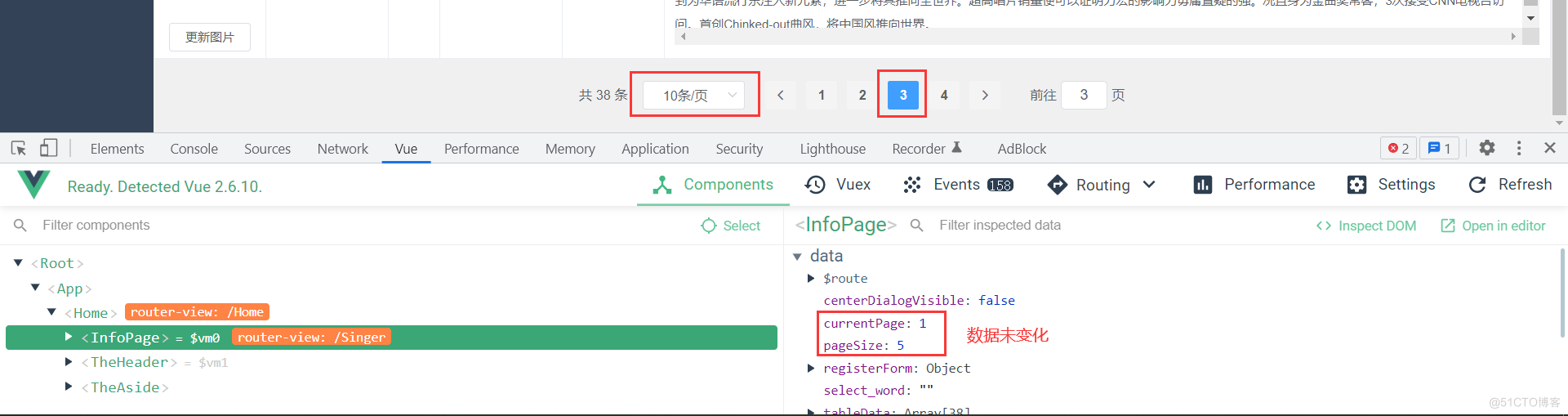This screenshot has width=1568, height=416.
Task: Click the Routing diamond icon
Action: point(1058,185)
